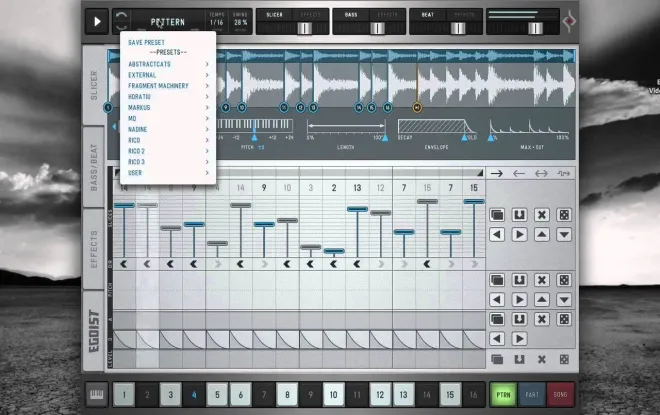660x415 pixels.
Task: Copy the slices sequence icon
Action: [497, 215]
